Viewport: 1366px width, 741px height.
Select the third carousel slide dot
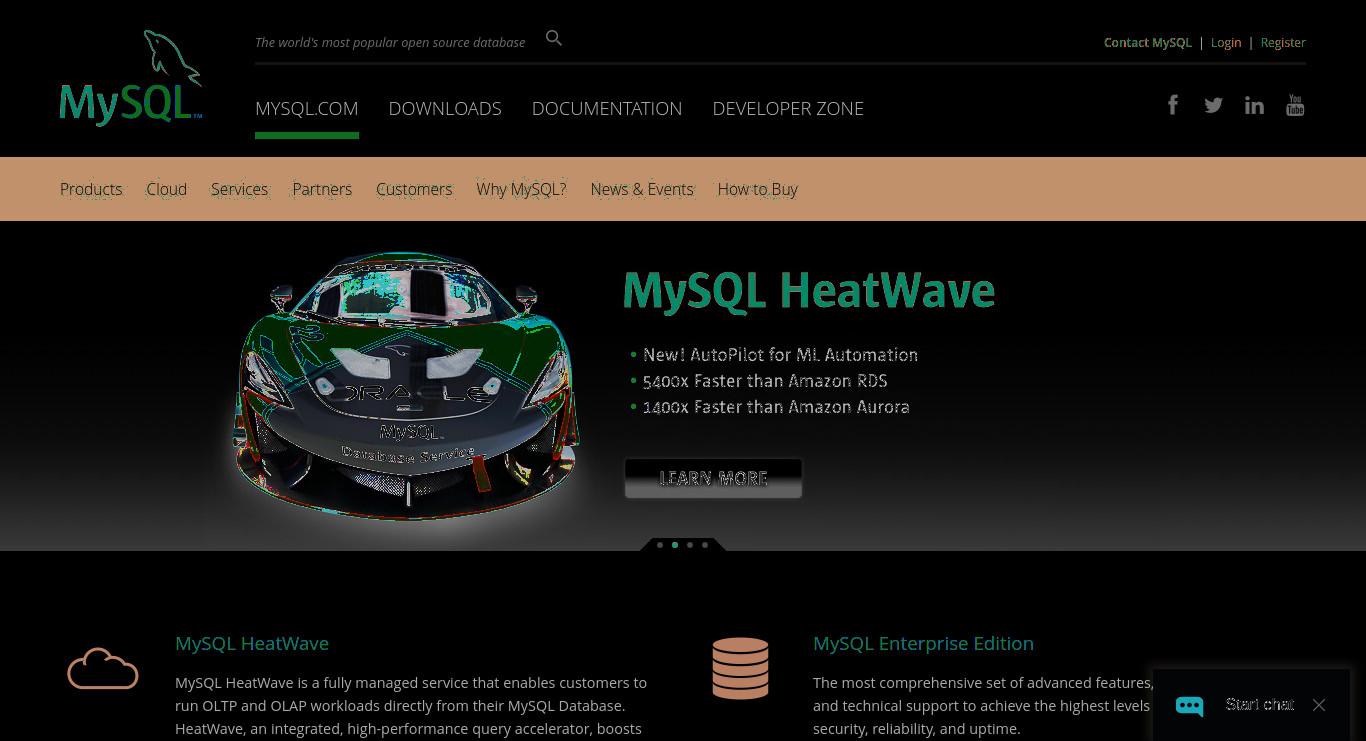point(690,545)
